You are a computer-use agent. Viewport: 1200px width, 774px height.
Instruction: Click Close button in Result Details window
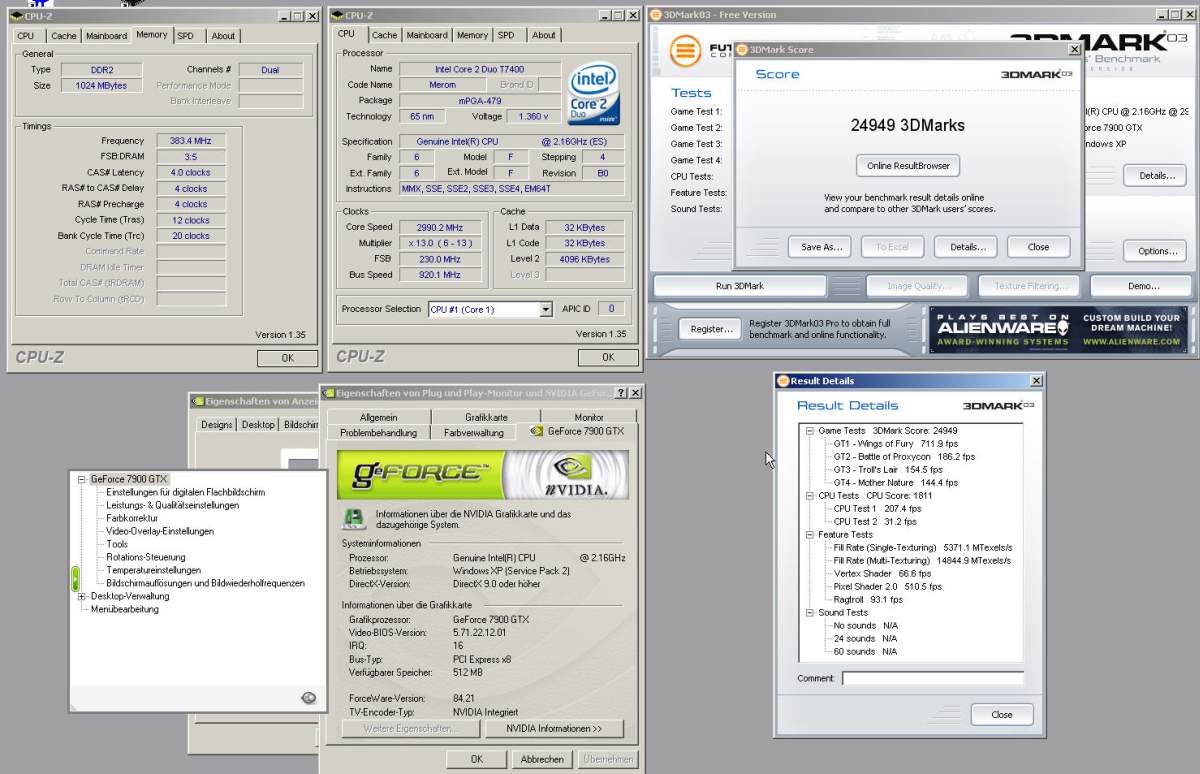point(1002,714)
